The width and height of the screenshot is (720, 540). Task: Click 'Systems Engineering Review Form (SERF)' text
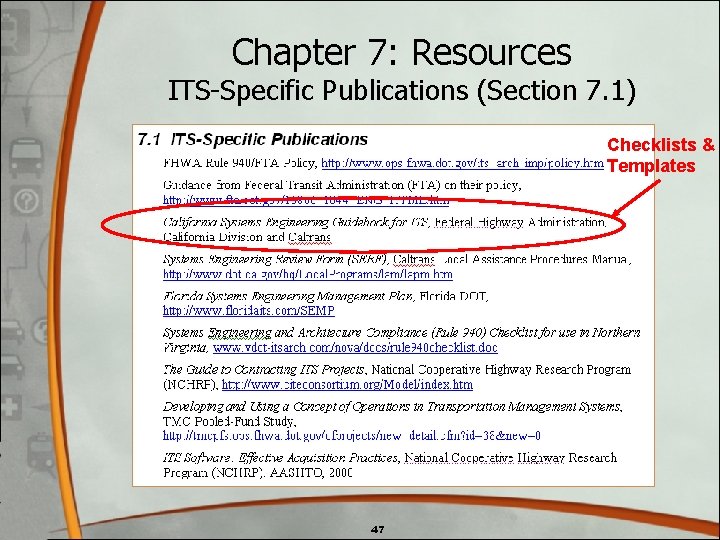[276, 259]
